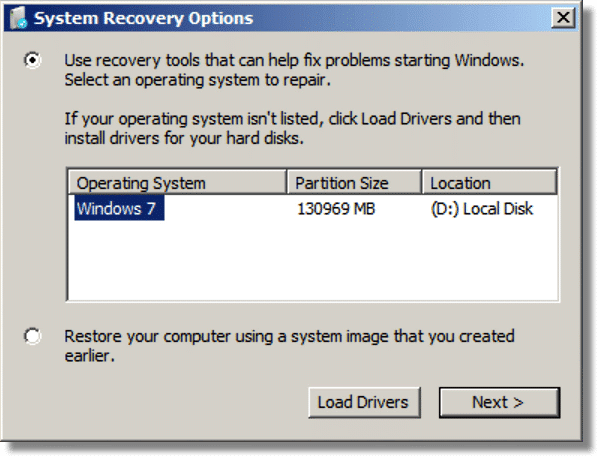Click divider between Partition Size and Location headers
Screen dimensions: 597x456
pyautogui.click(x=422, y=183)
